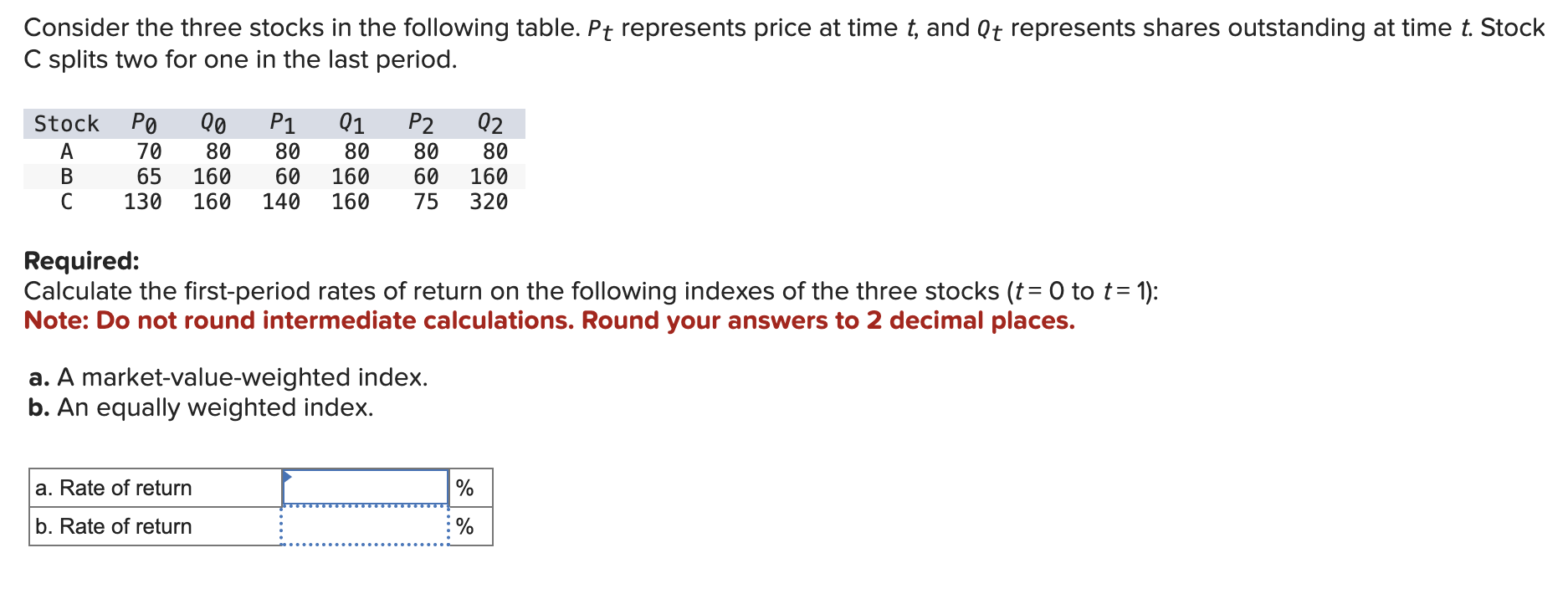This screenshot has height=599, width=1568.
Task: Select the 'Required:' heading text
Action: 82,261
